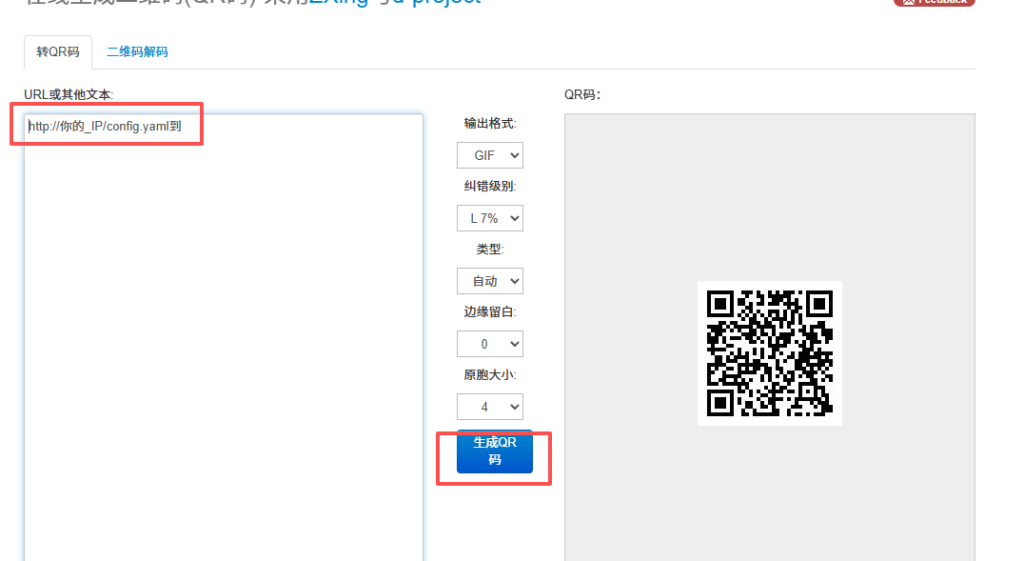Switch to the 转QR码 tab
Screen dimensions: 1024x561
point(57,52)
